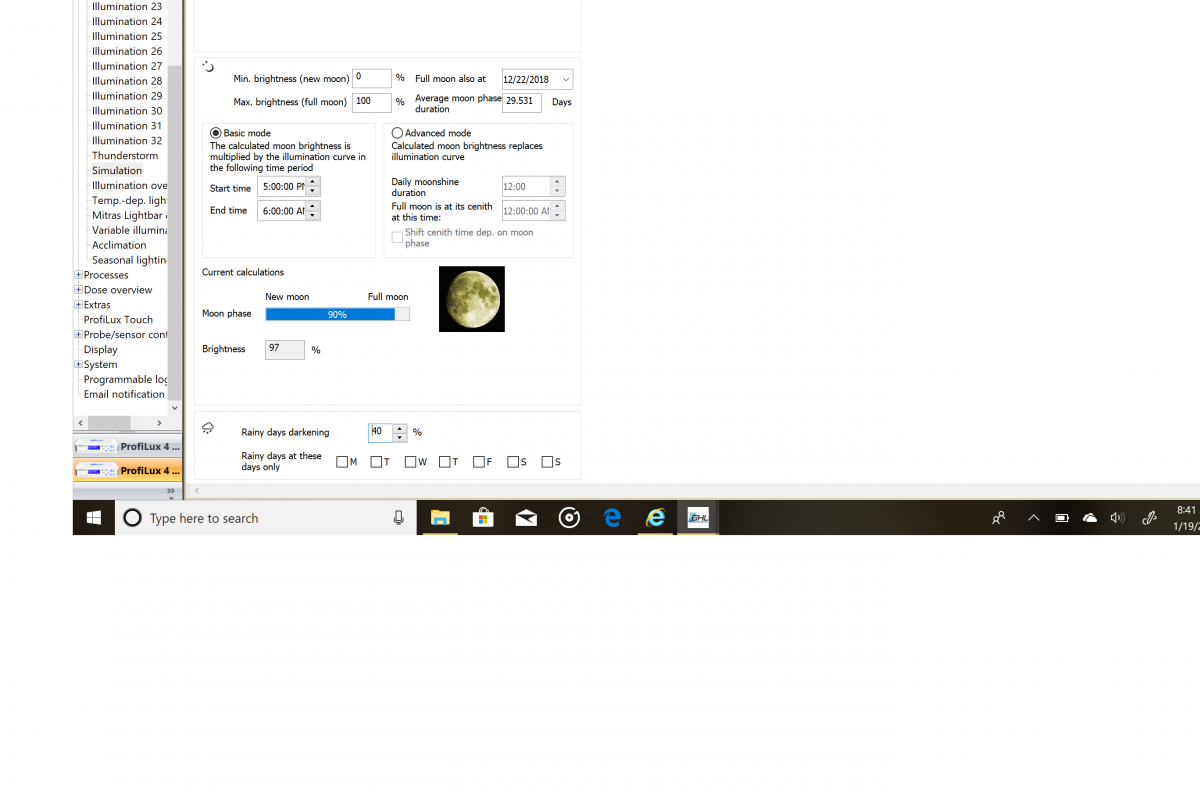Click the tree pane horizontal scrollbar thumb
Image resolution: width=1200 pixels, height=800 pixels.
click(109, 423)
